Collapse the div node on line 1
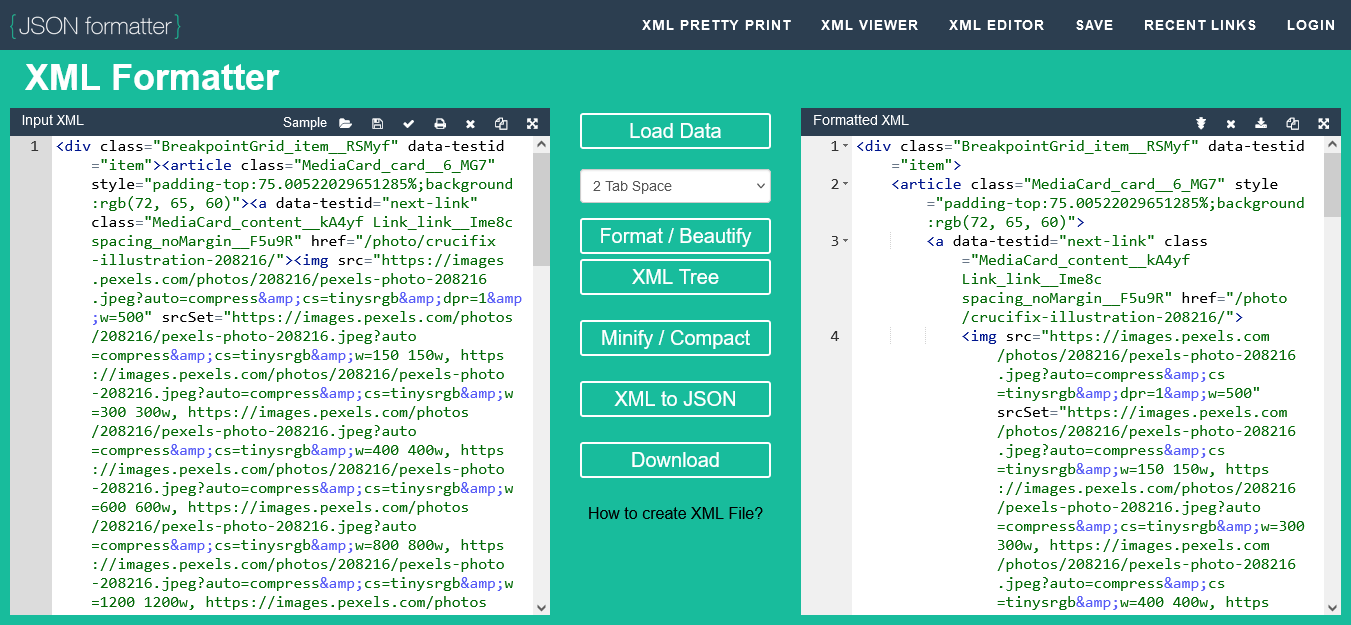The width and height of the screenshot is (1351, 625). coord(846,147)
